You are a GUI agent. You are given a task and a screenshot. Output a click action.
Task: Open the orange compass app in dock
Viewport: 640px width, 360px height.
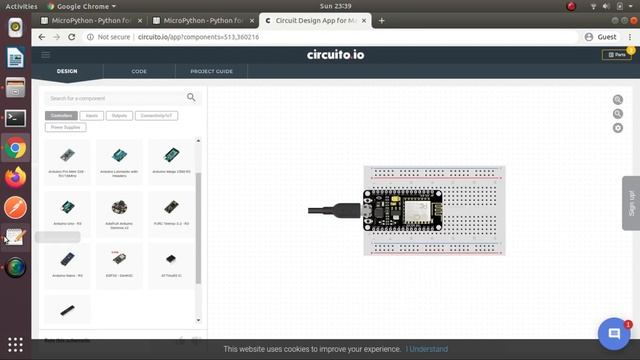click(x=16, y=207)
